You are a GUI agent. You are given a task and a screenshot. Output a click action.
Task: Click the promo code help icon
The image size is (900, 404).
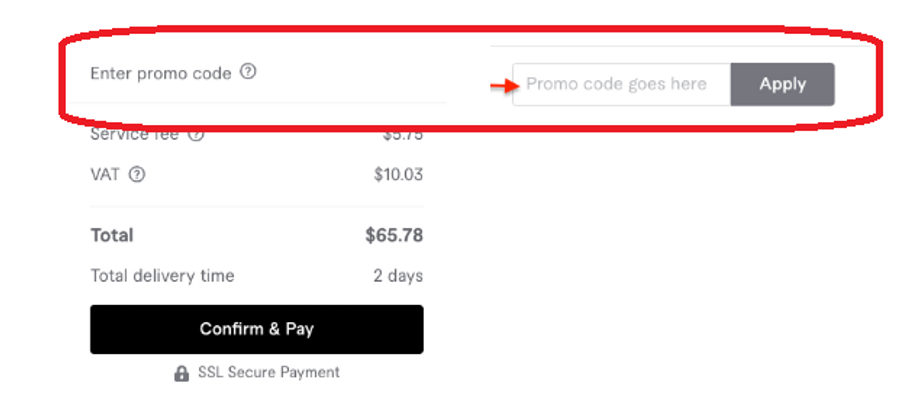pos(249,72)
